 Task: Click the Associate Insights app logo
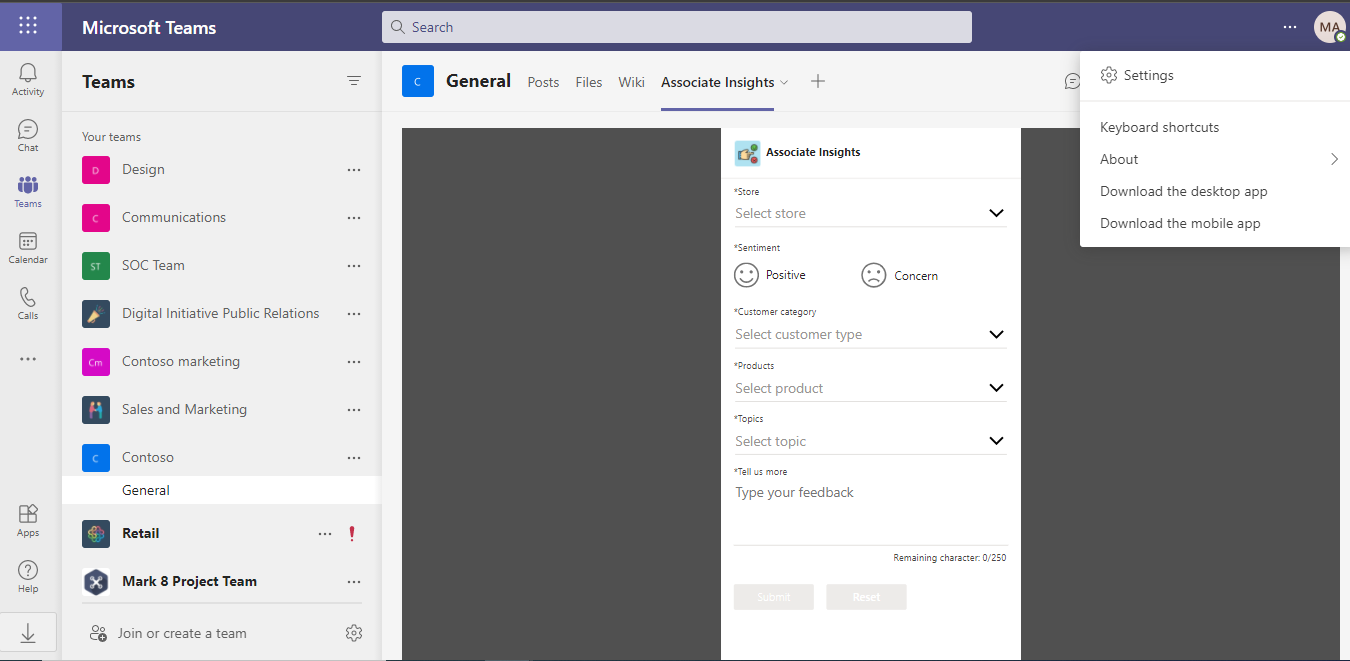pyautogui.click(x=747, y=153)
